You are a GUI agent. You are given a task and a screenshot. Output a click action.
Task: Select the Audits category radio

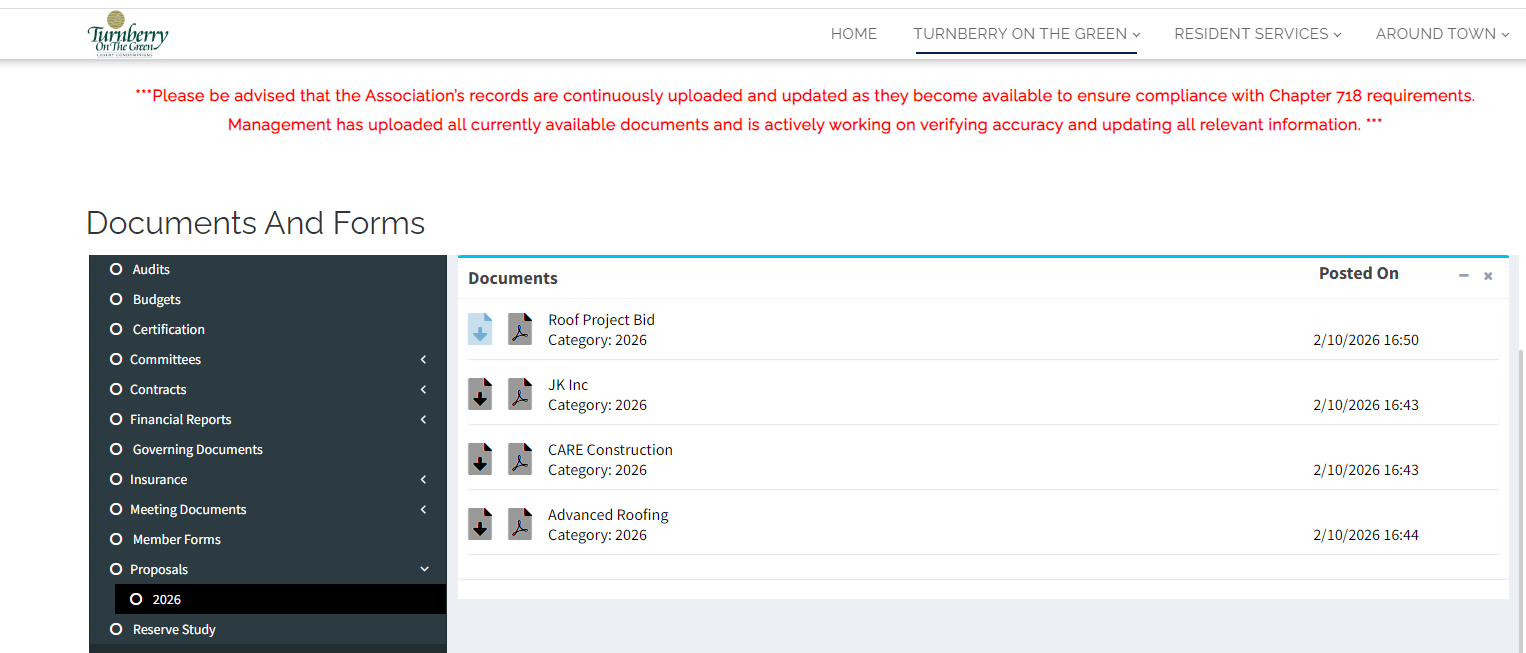[x=115, y=269]
